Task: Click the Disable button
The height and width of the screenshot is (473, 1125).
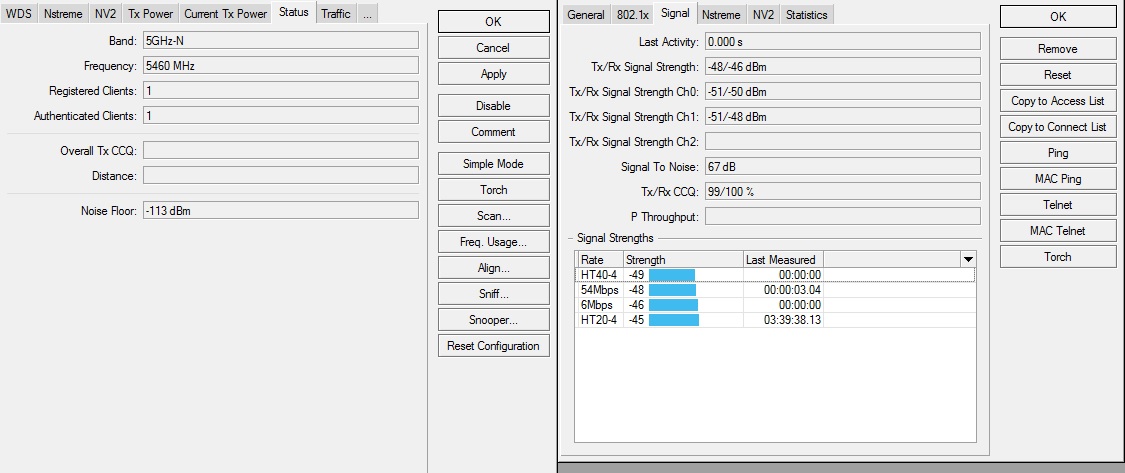Action: pos(494,106)
